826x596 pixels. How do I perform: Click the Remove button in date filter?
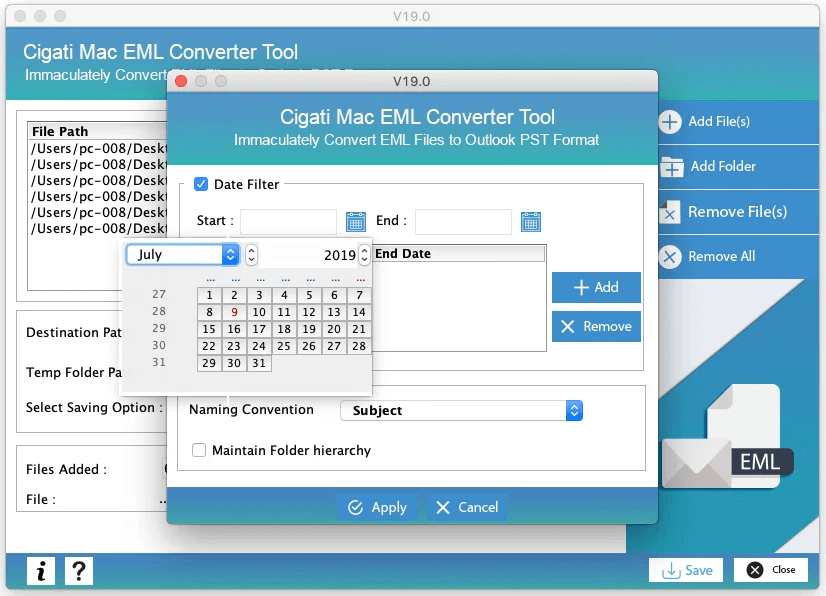click(596, 327)
